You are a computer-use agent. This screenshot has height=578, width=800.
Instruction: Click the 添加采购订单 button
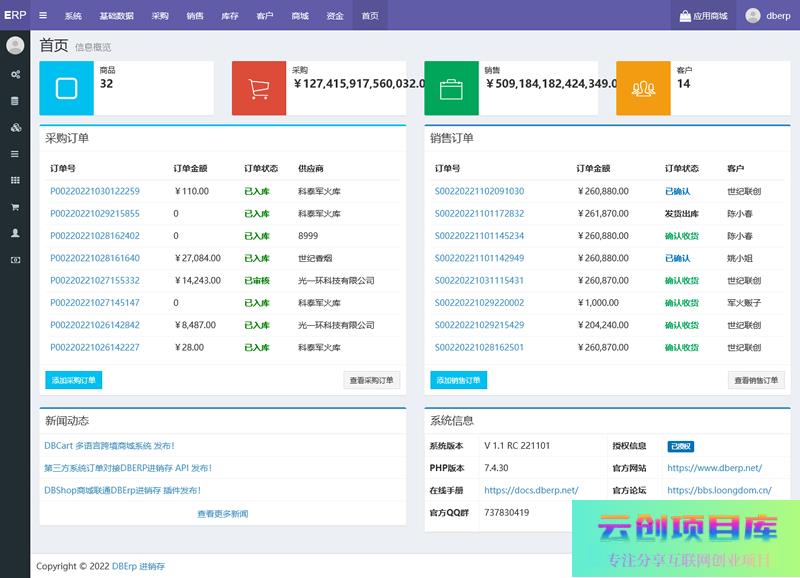[73, 380]
